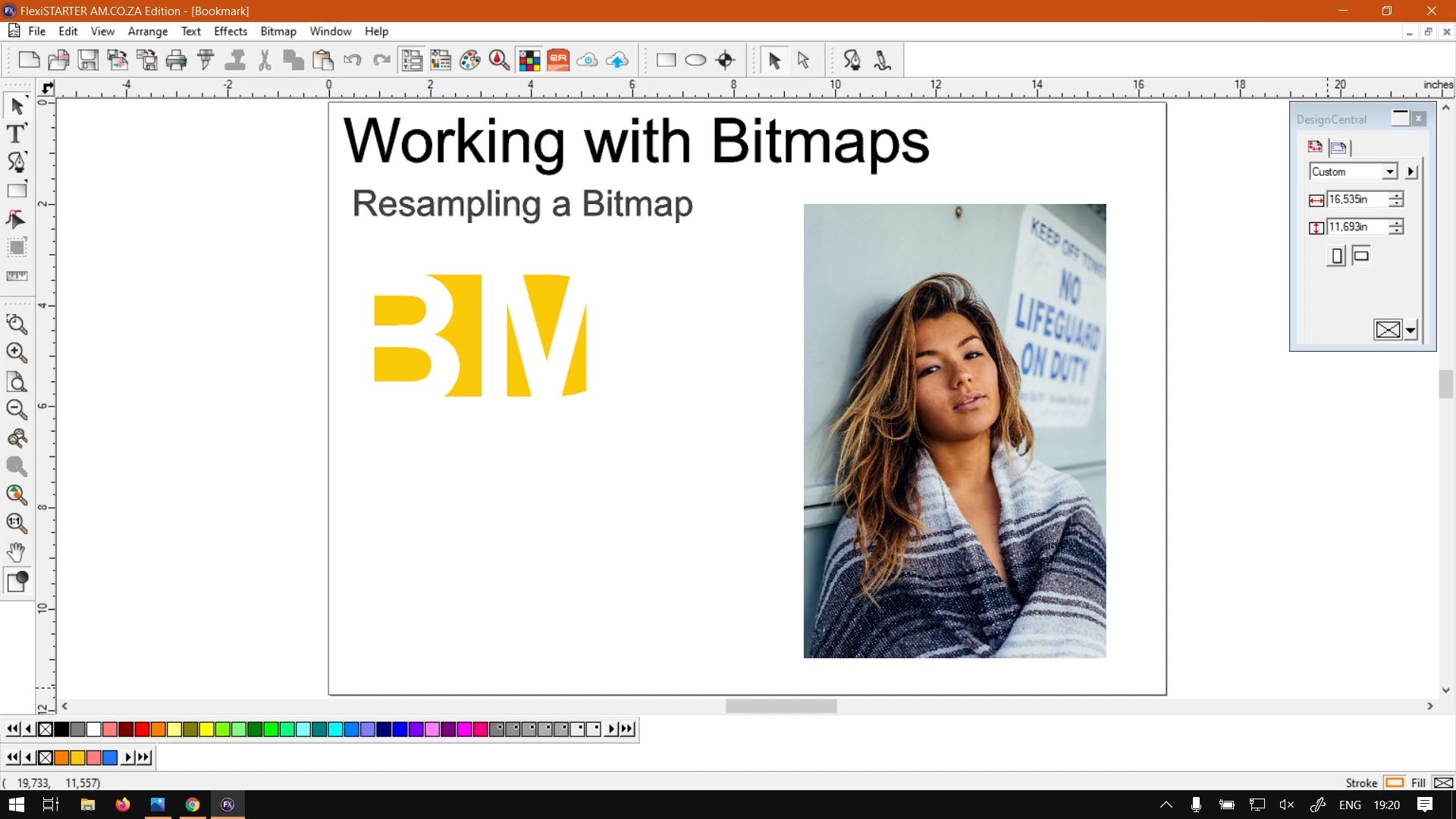Click the Stroke indicator box in status bar

point(1395,783)
